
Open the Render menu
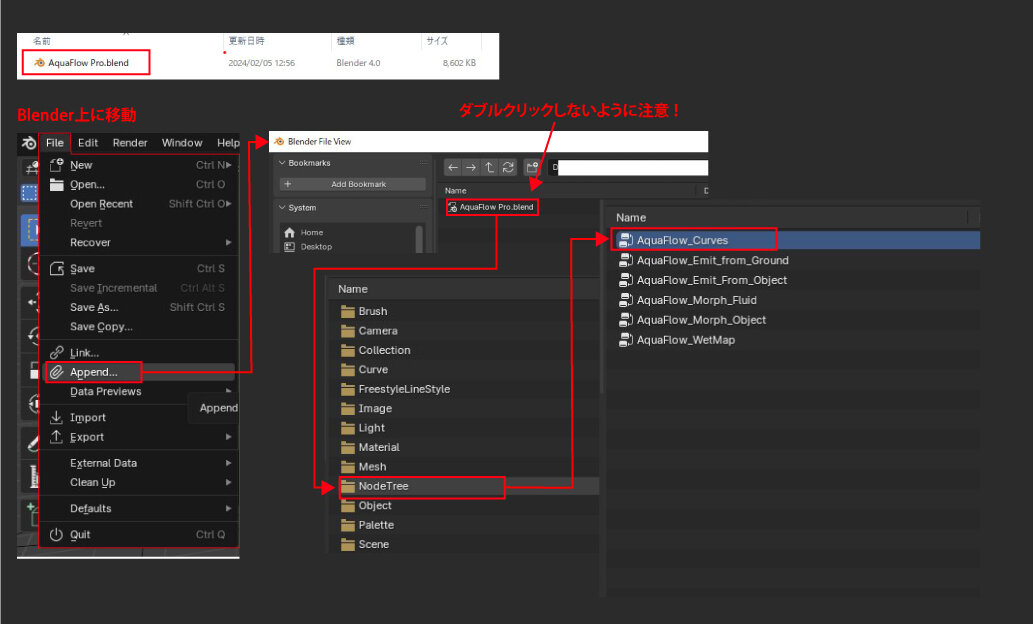[130, 143]
